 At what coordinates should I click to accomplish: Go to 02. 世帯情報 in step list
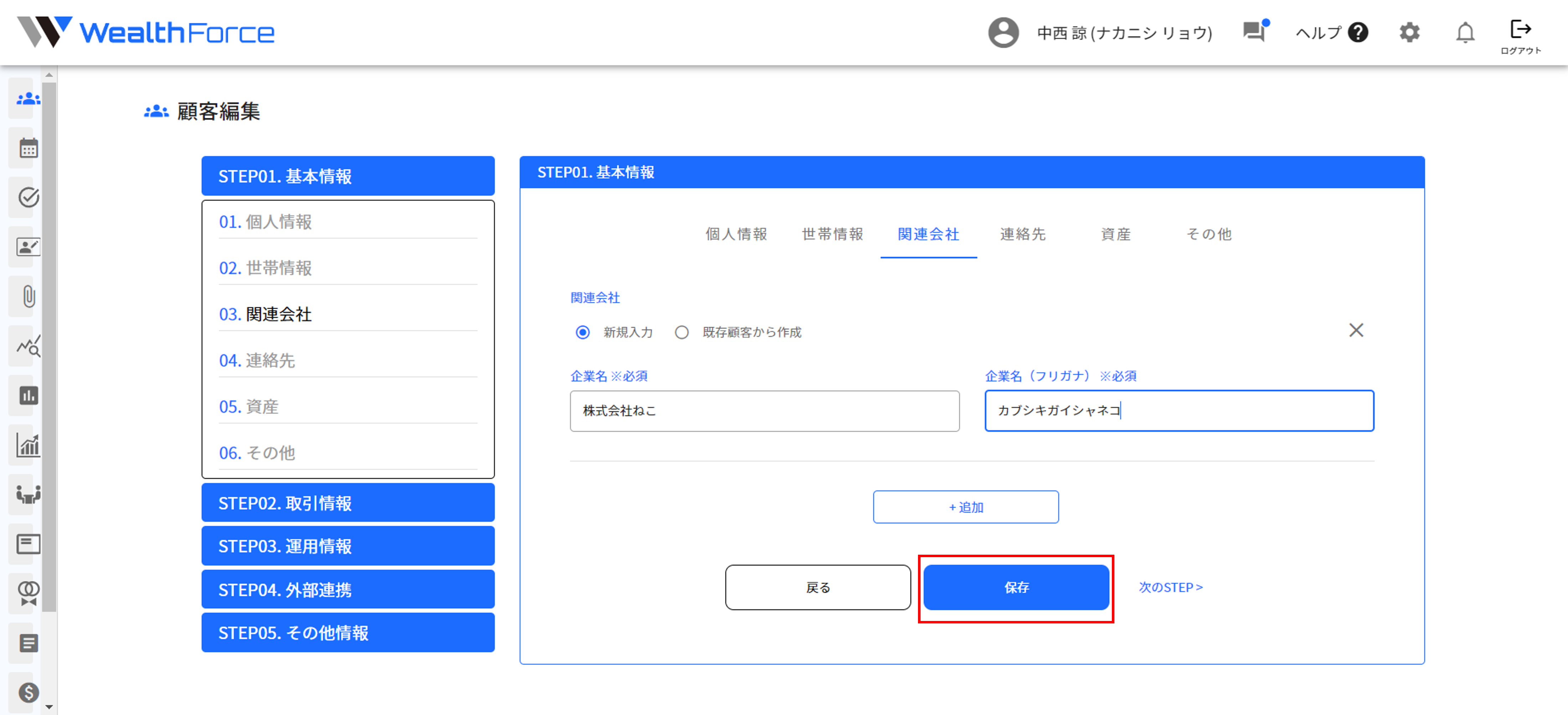pyautogui.click(x=347, y=268)
